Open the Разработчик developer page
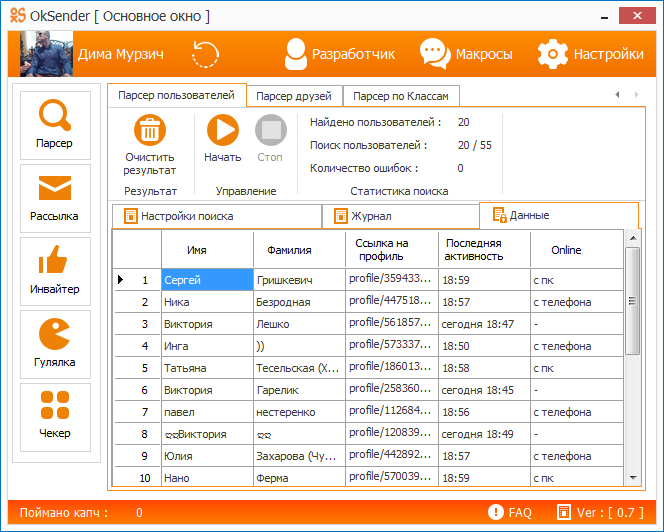This screenshot has width=664, height=532. (339, 54)
